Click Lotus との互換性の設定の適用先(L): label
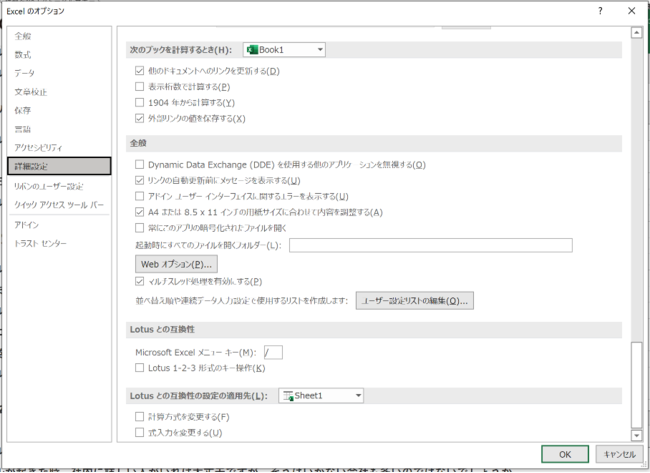Image resolution: width=650 pixels, height=473 pixels. coord(199,396)
